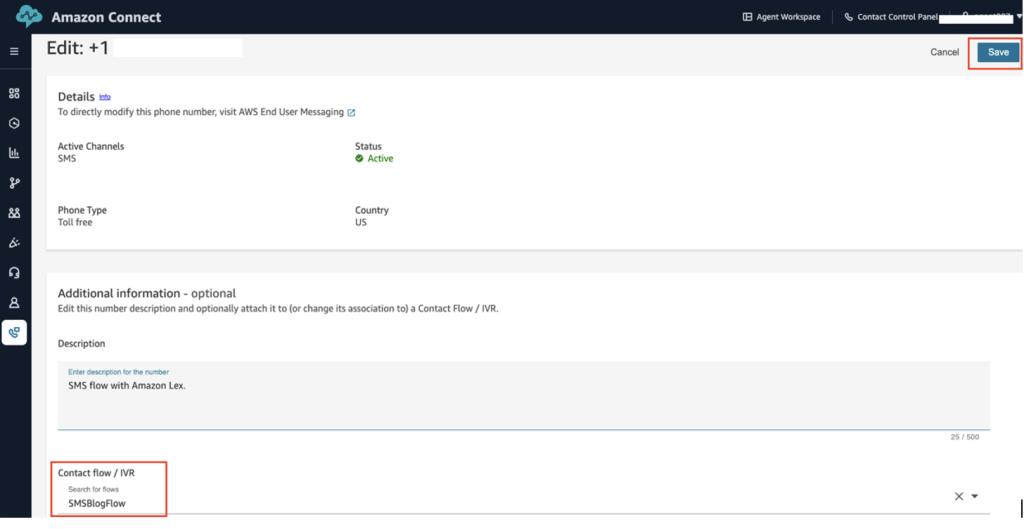Open the Details Info link

104,97
